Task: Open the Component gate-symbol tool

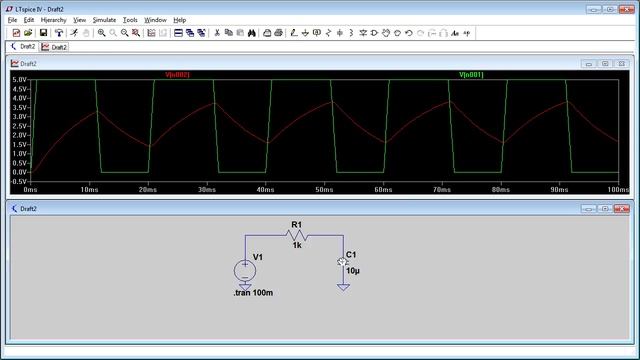Action: (x=374, y=33)
